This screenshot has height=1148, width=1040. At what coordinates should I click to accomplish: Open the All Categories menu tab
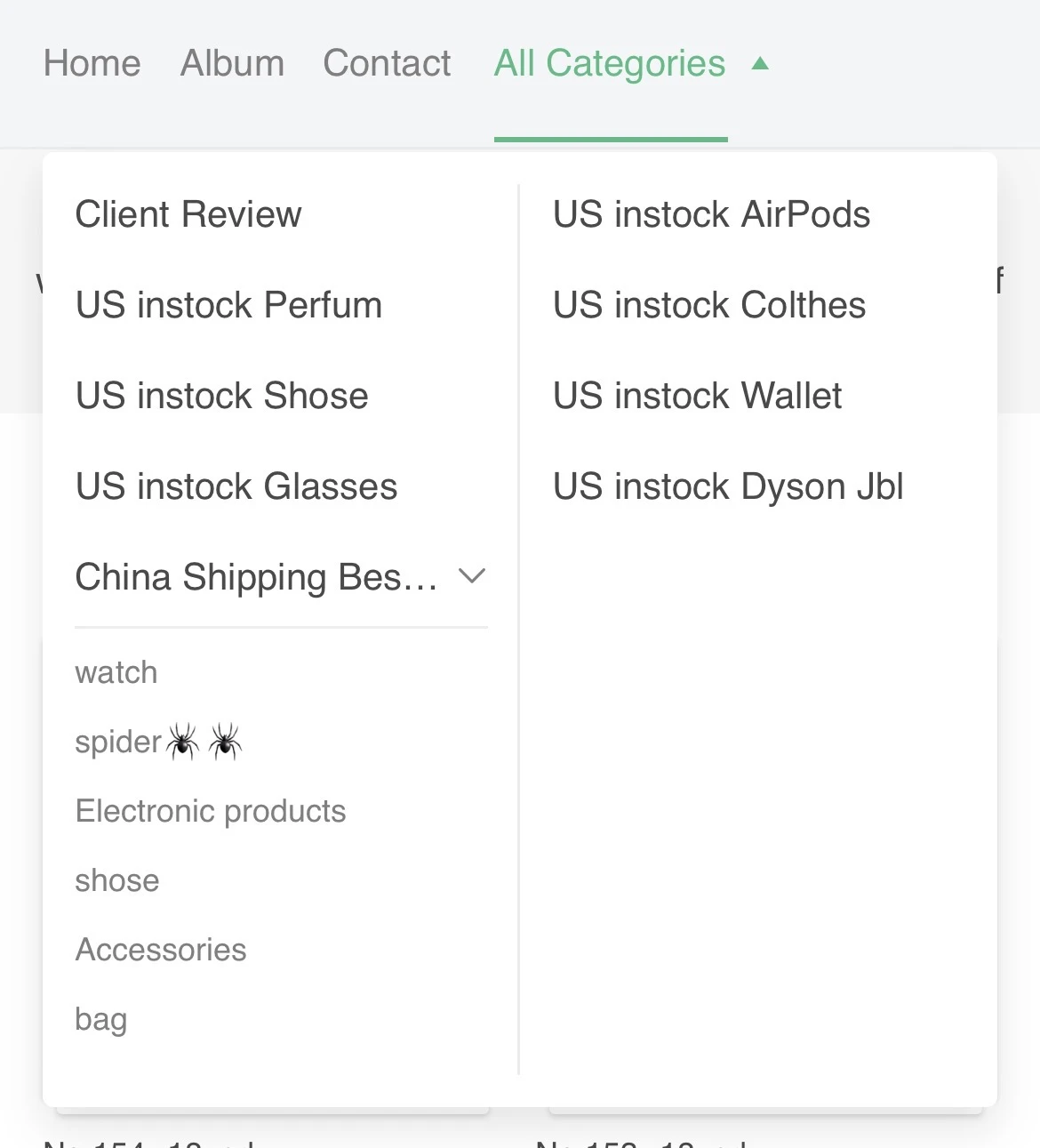click(x=610, y=64)
